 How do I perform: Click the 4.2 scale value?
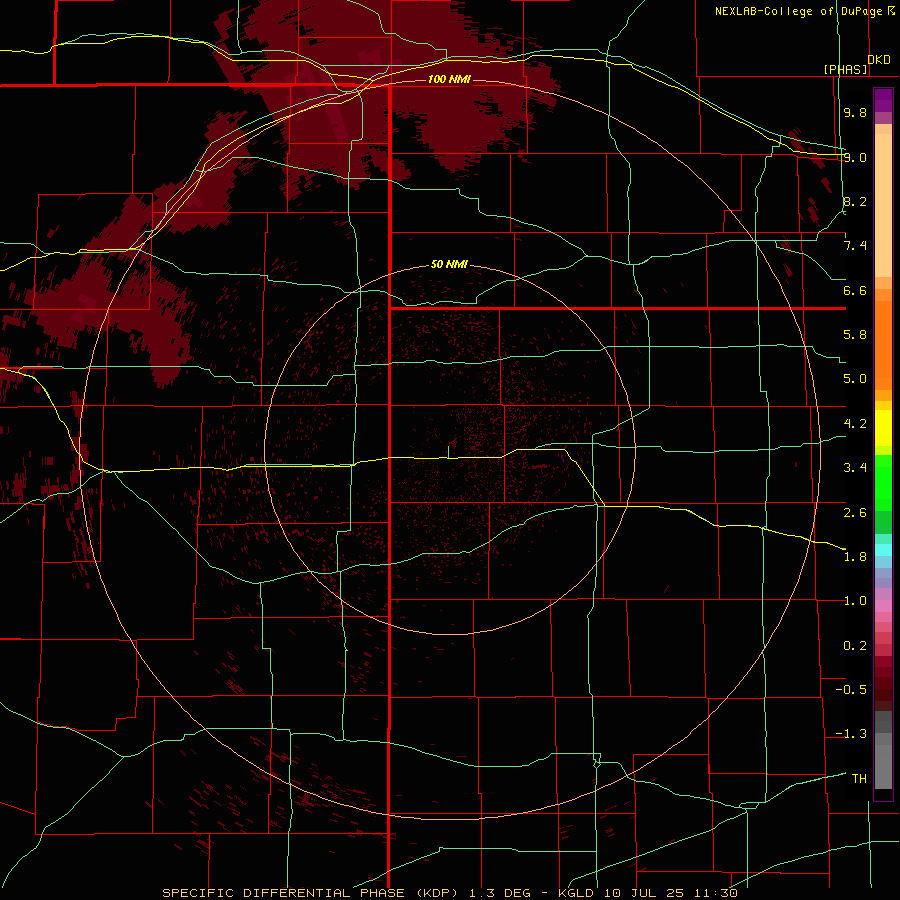[x=855, y=424]
